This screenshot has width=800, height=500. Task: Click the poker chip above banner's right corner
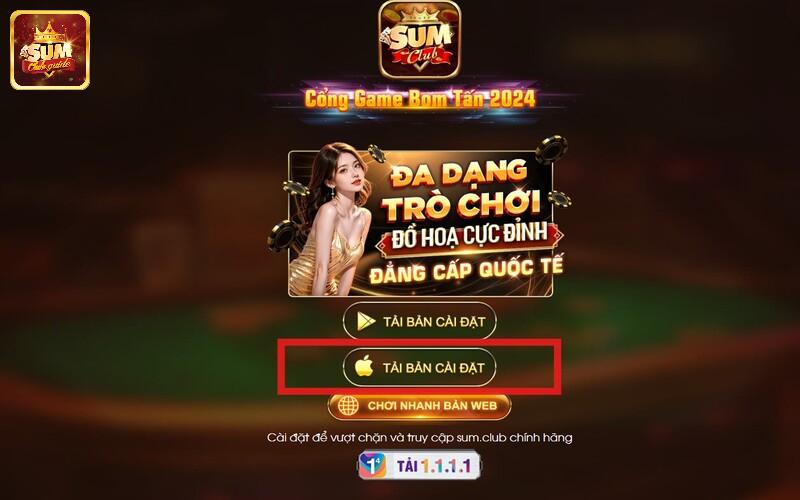point(551,149)
